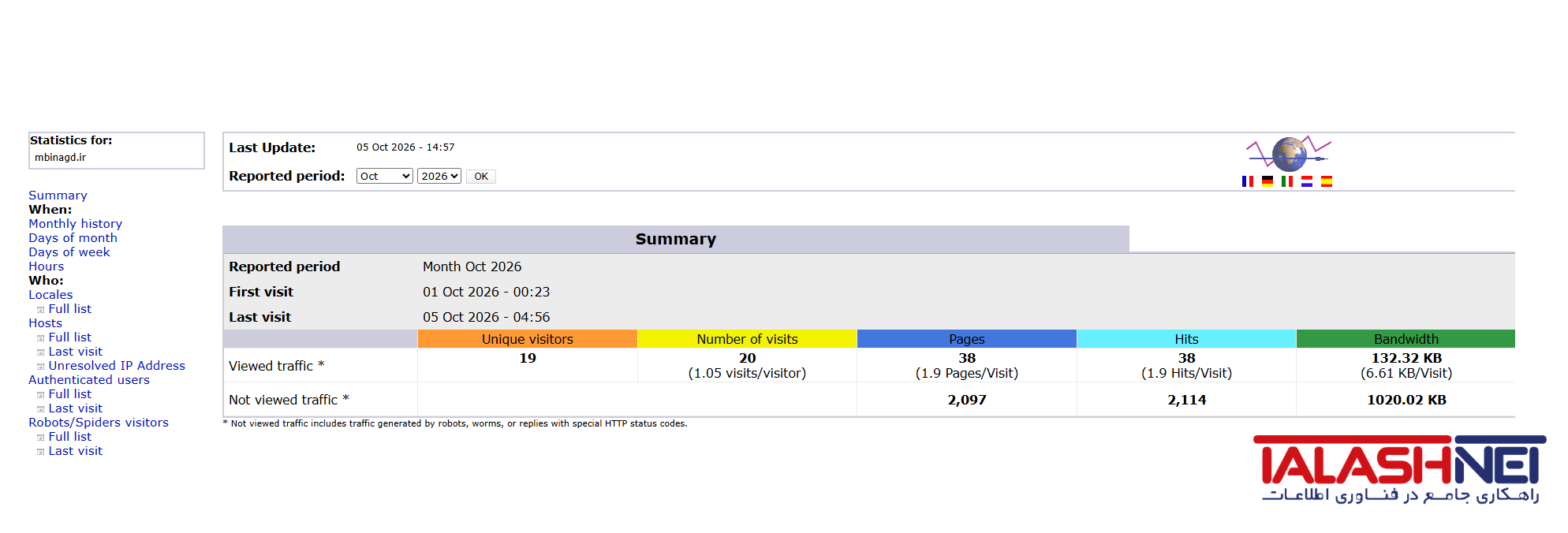The image size is (1568, 533).
Task: Open Last visit under Authenticated users
Action: point(75,408)
